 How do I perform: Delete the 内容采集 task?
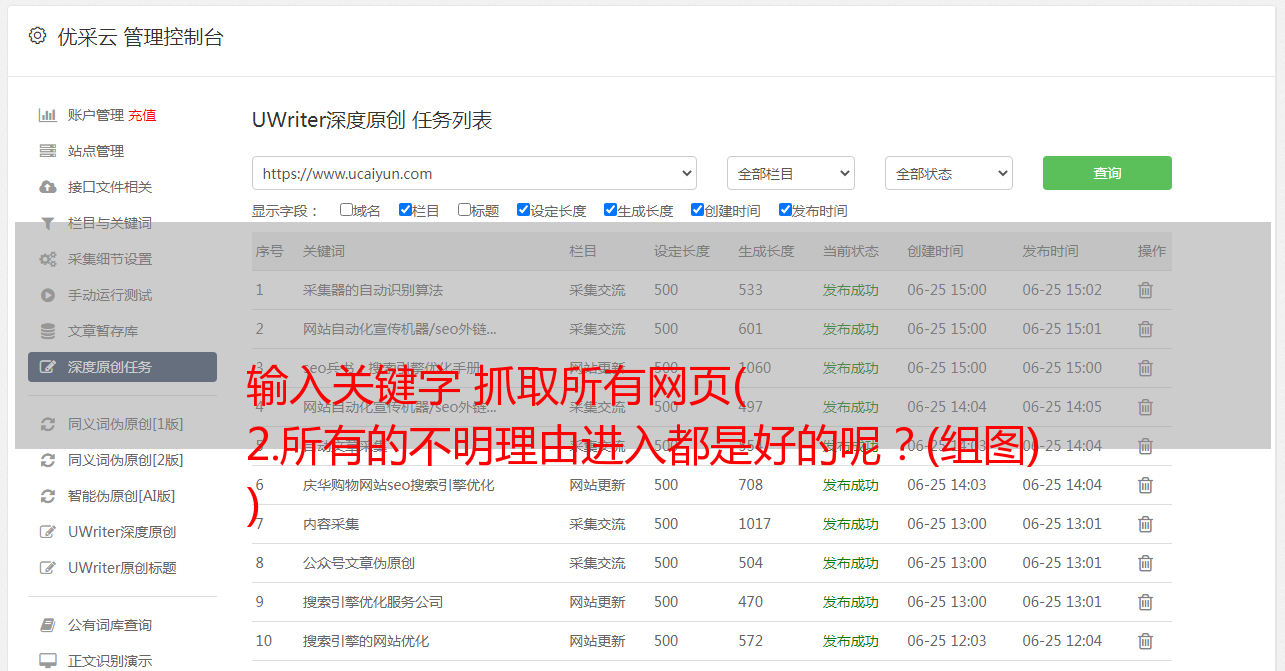tap(1145, 524)
